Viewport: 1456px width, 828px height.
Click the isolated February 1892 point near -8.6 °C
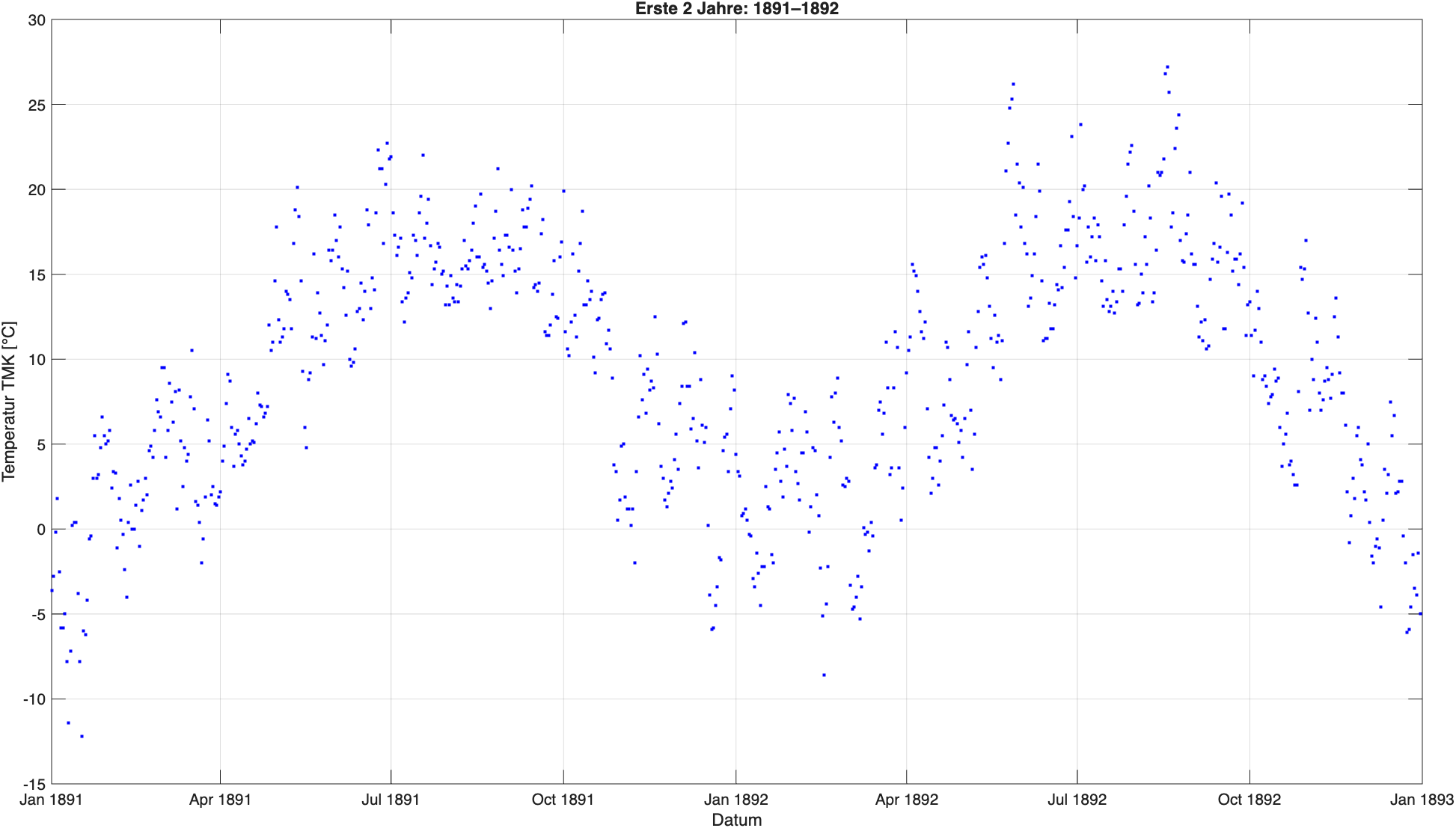[824, 675]
